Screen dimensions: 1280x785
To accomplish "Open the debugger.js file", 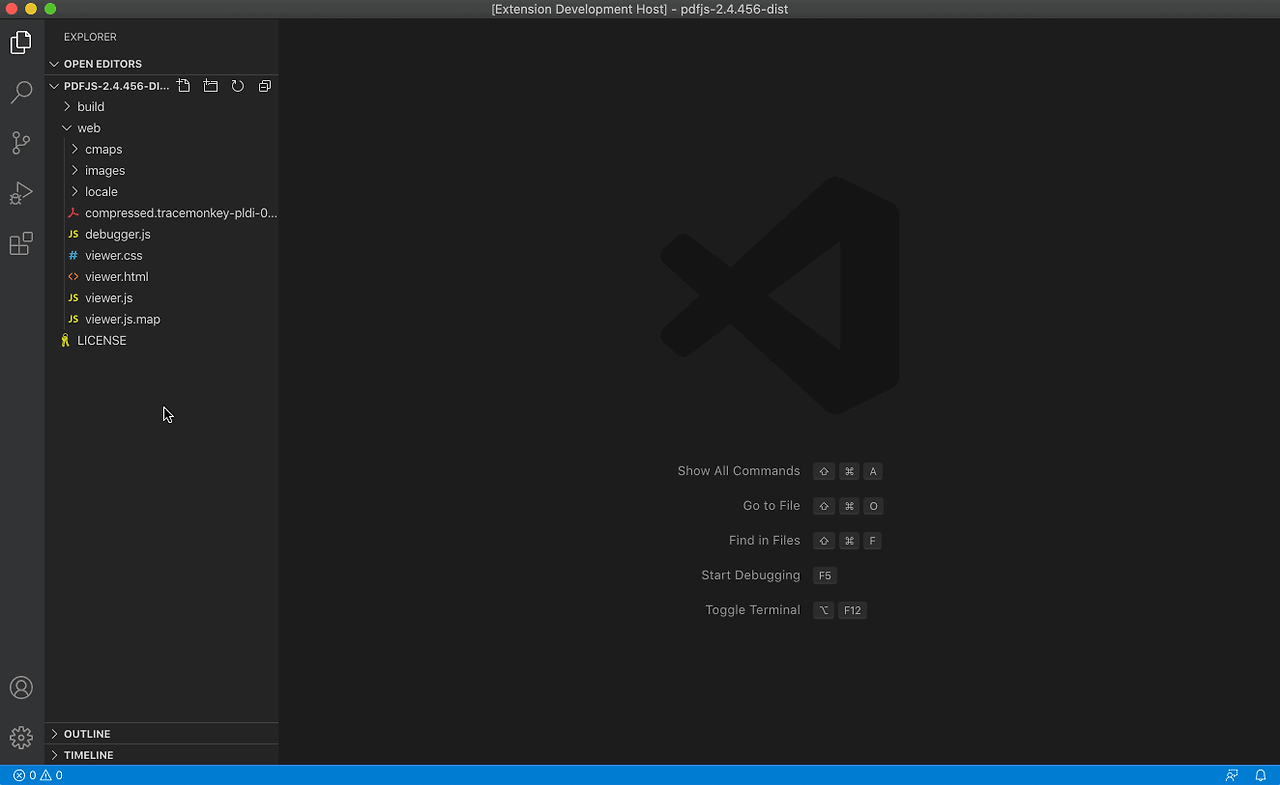I will click(161, 234).
